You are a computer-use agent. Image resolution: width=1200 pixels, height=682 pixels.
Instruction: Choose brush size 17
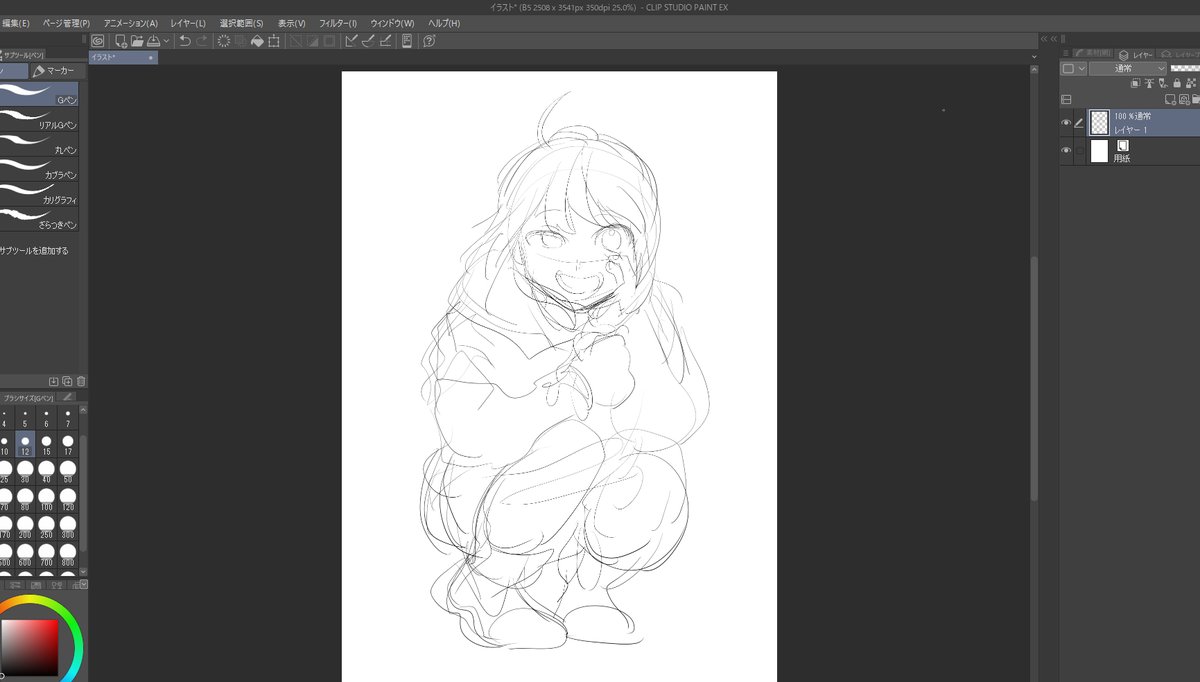pos(68,445)
